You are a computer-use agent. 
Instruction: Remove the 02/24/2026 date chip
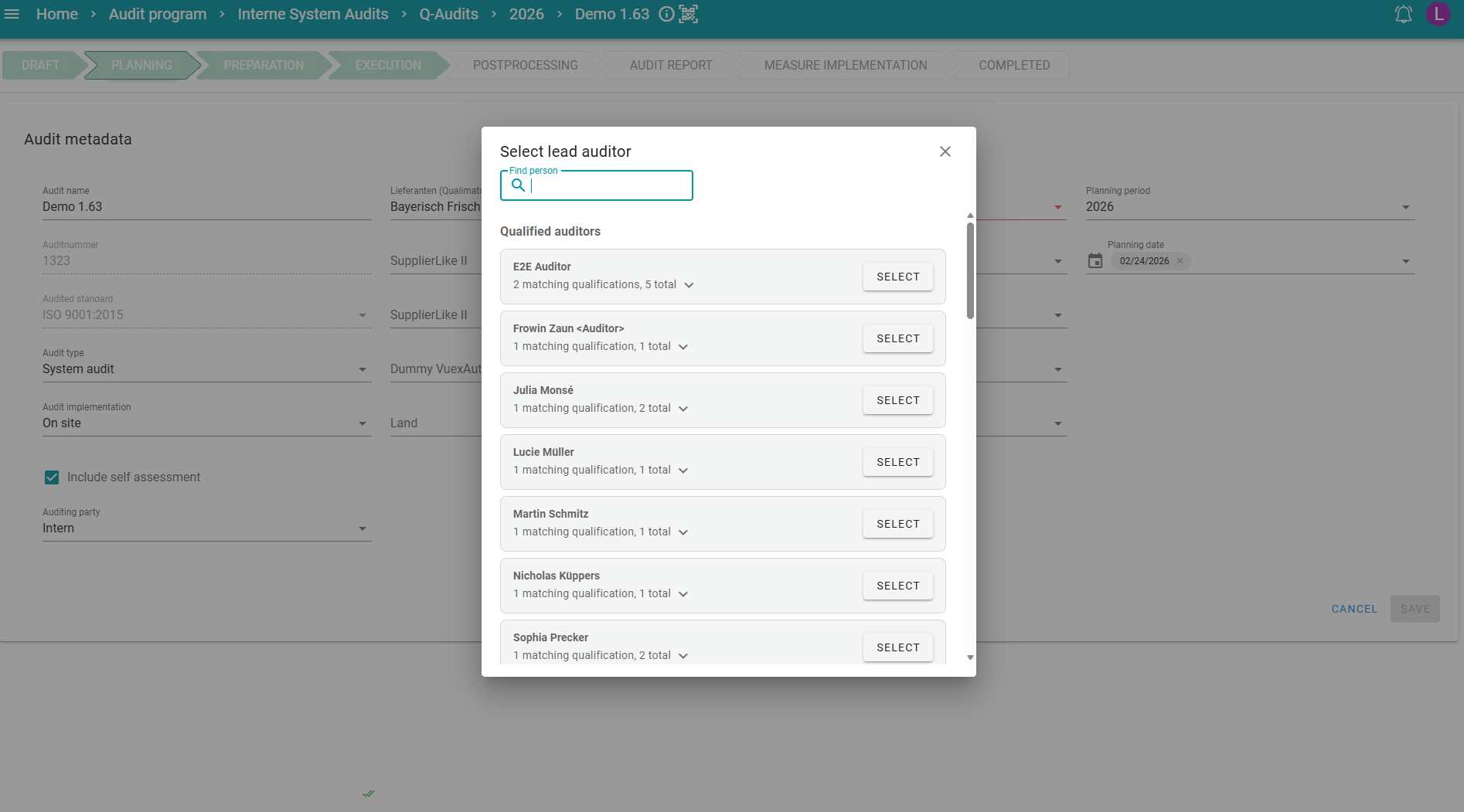(1180, 261)
